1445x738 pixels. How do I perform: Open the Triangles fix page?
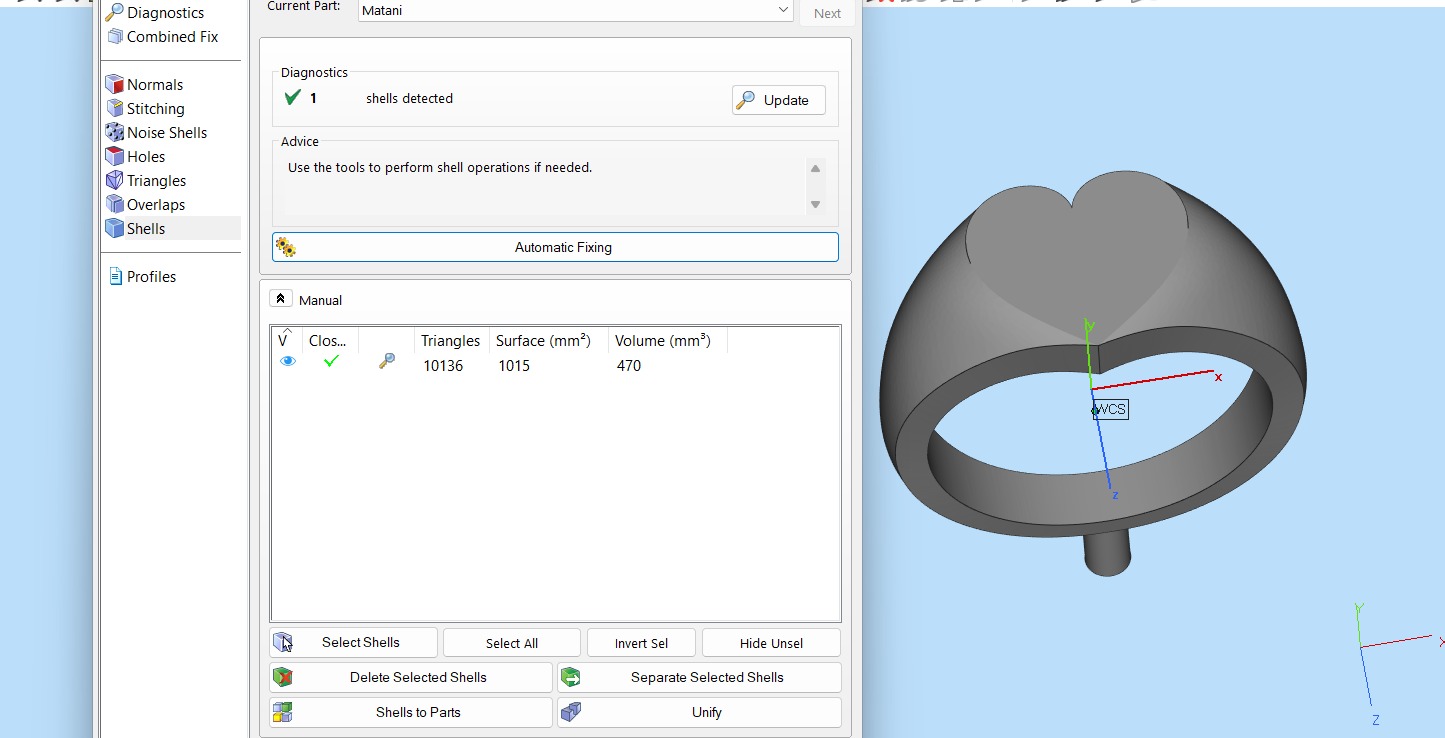146,181
